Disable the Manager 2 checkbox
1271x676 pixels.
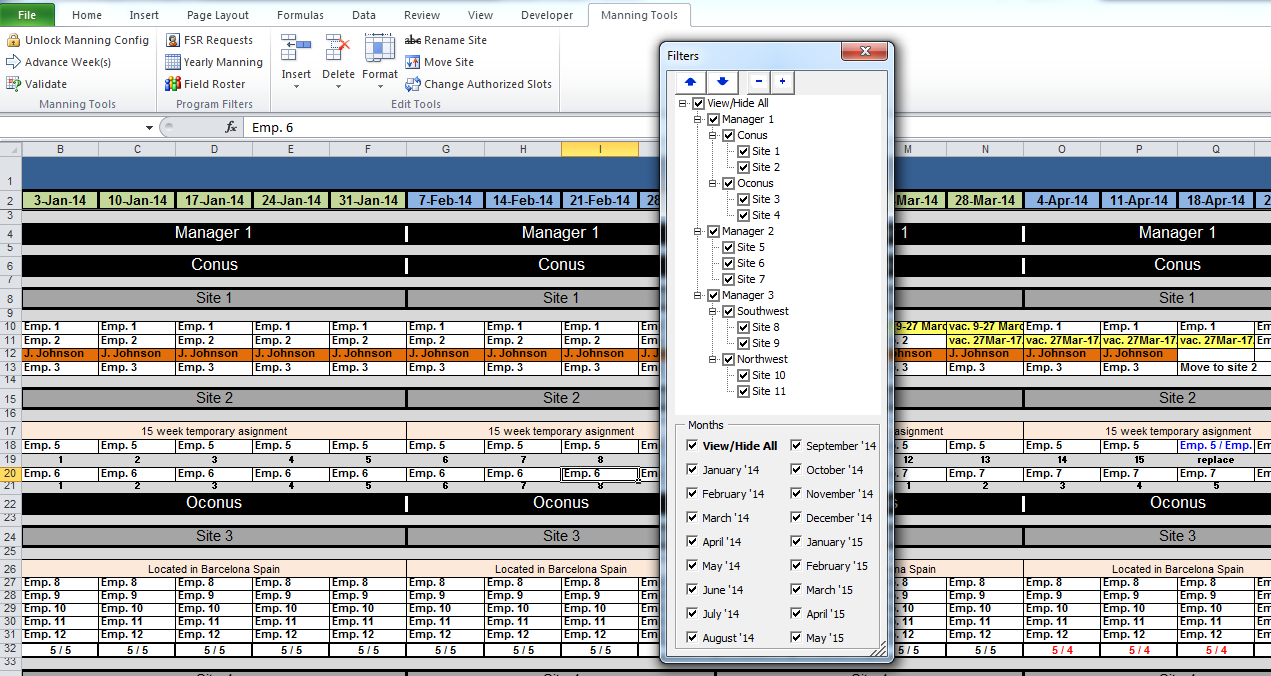714,231
